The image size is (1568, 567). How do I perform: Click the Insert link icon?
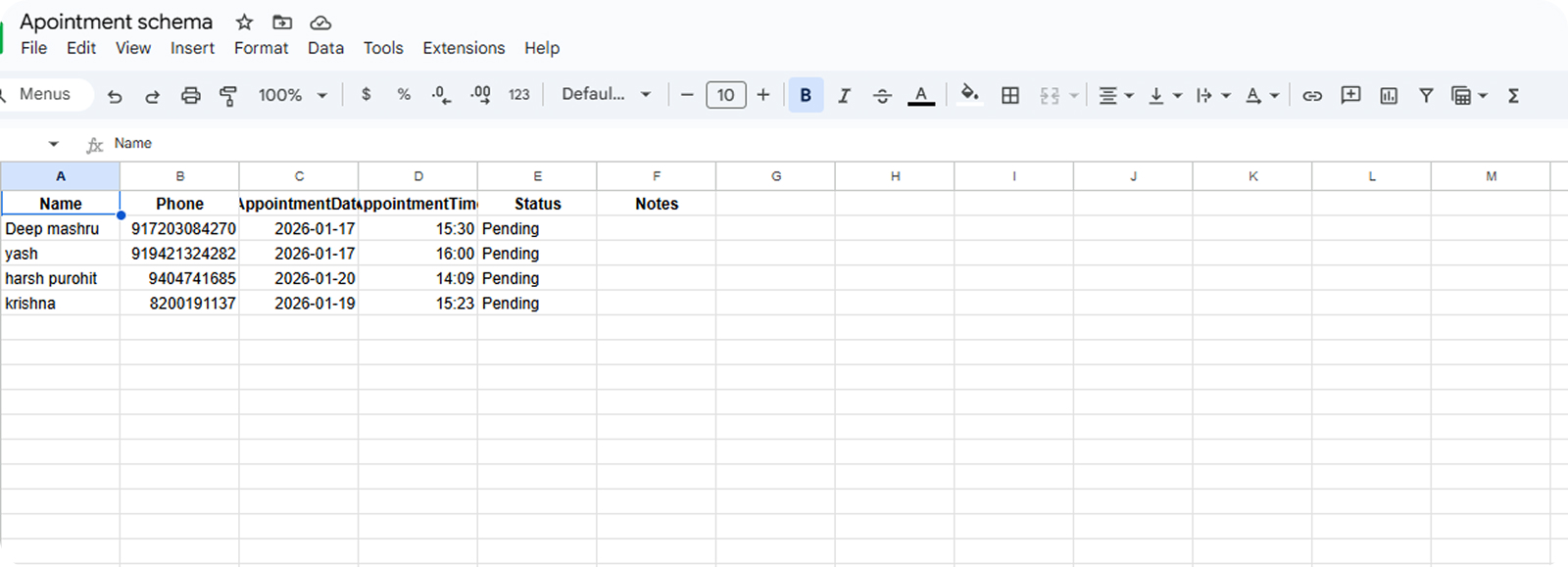coord(1312,96)
